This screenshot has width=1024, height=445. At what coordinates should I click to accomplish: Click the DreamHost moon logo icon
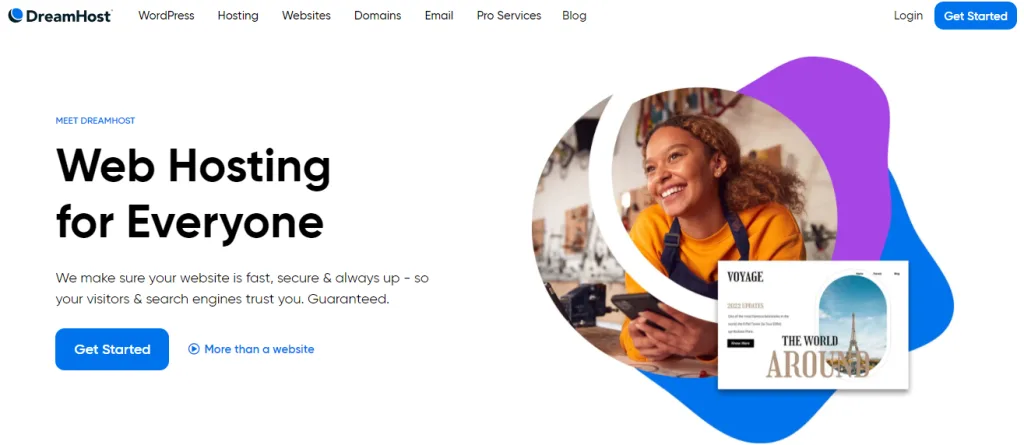point(16,15)
